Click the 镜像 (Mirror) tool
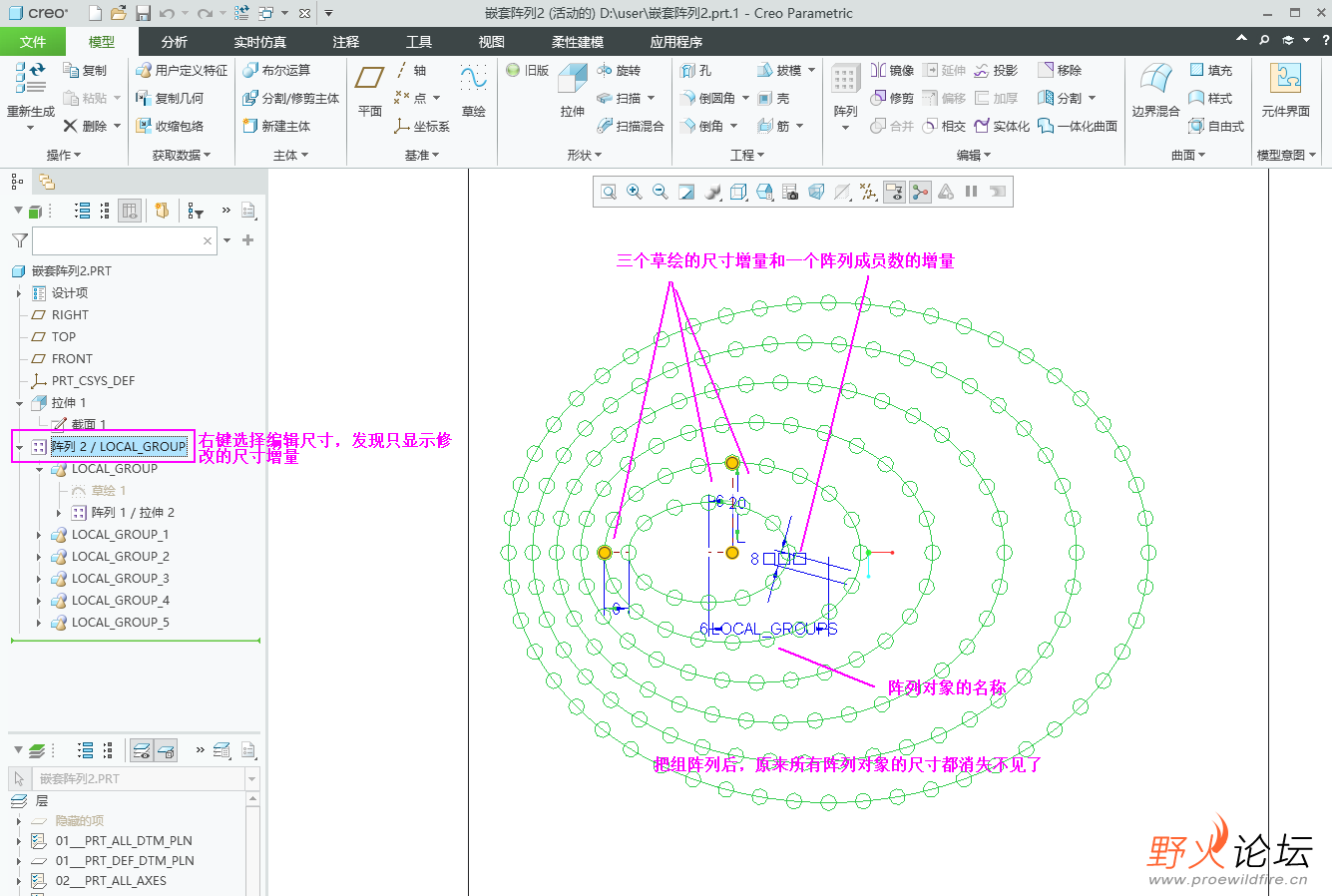1332x896 pixels. pos(892,71)
